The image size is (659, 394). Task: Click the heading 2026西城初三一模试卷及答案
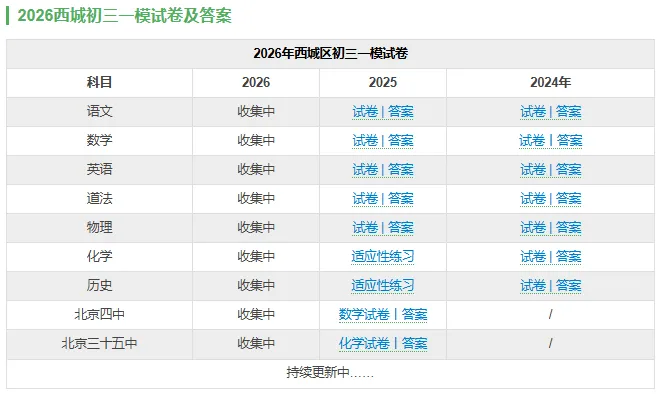(x=124, y=16)
